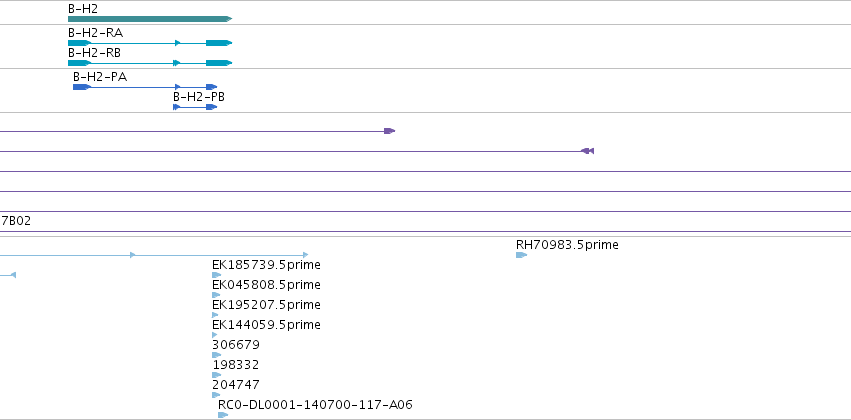Click the B-H2 gene label
This screenshot has height=420, width=851.
tap(83, 9)
